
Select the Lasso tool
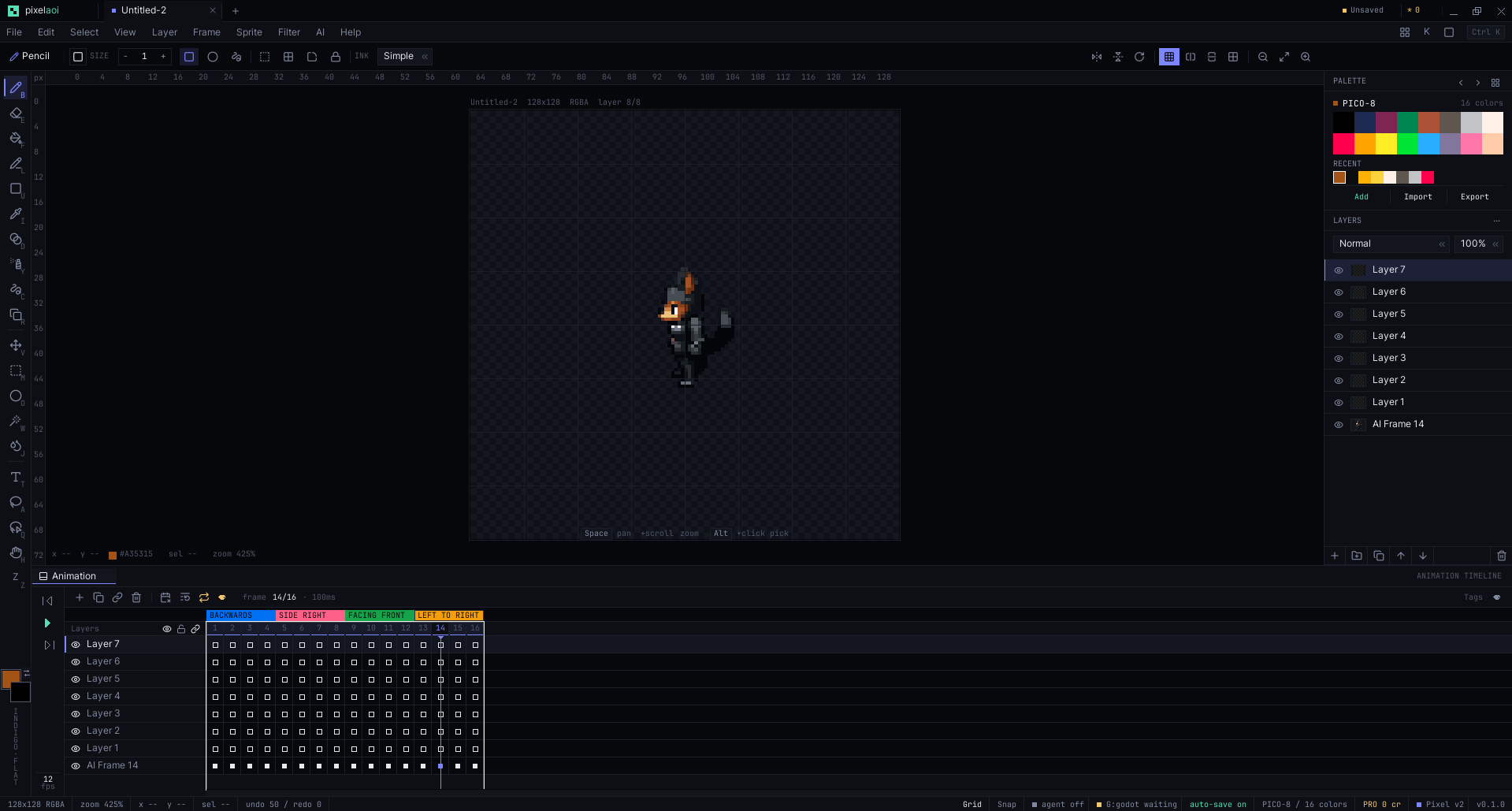pyautogui.click(x=16, y=502)
